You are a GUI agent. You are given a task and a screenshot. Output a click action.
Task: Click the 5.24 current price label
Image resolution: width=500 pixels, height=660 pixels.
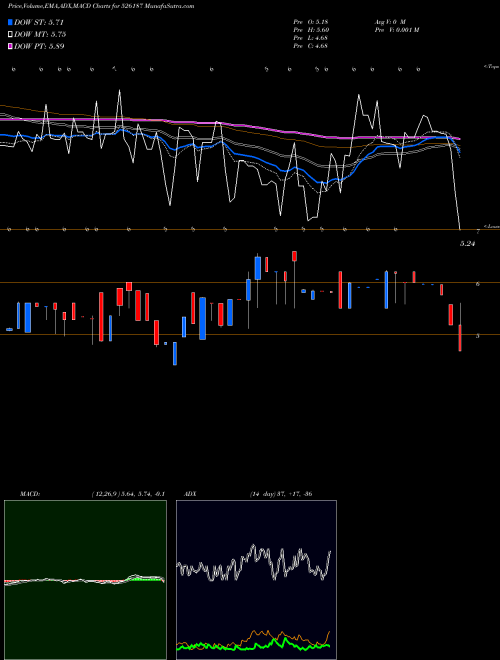pyautogui.click(x=468, y=244)
